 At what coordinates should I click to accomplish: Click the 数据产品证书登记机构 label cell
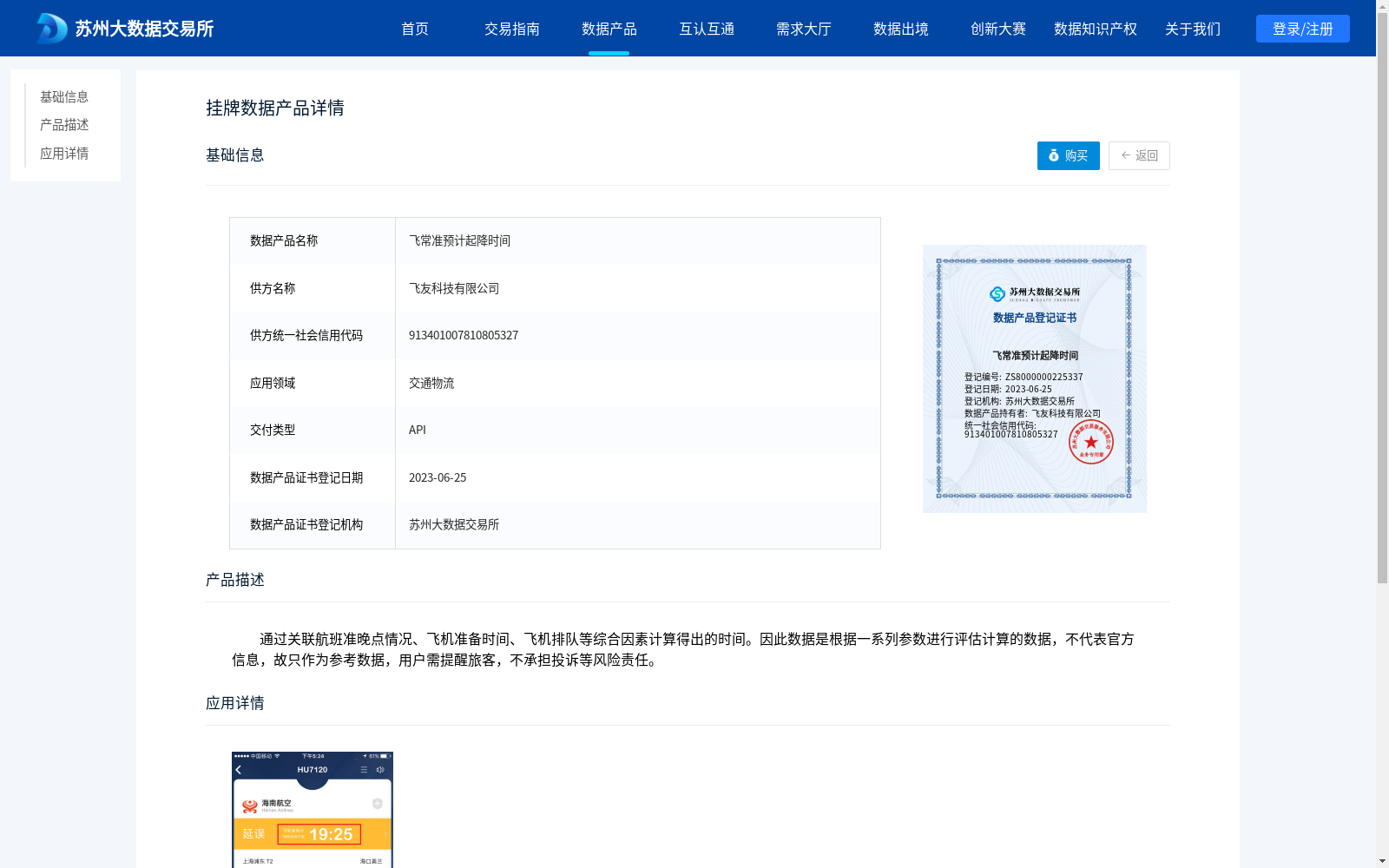(313, 524)
